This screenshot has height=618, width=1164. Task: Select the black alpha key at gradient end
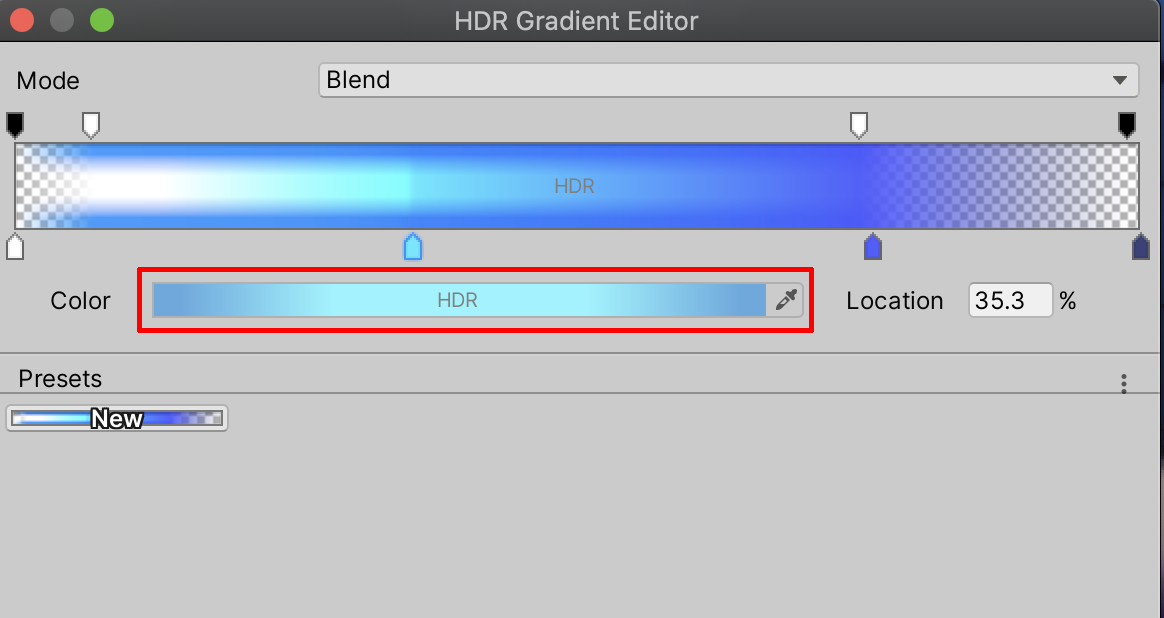1127,124
